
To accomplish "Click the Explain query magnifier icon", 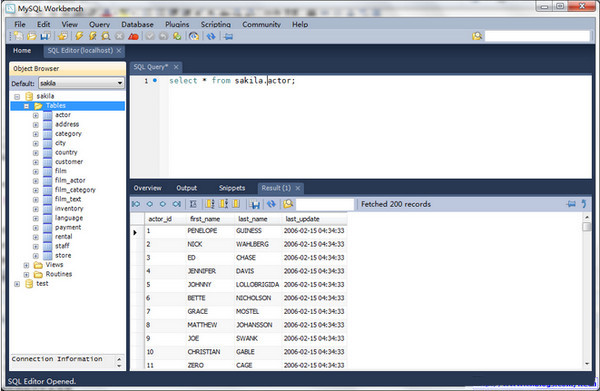I will [106, 36].
